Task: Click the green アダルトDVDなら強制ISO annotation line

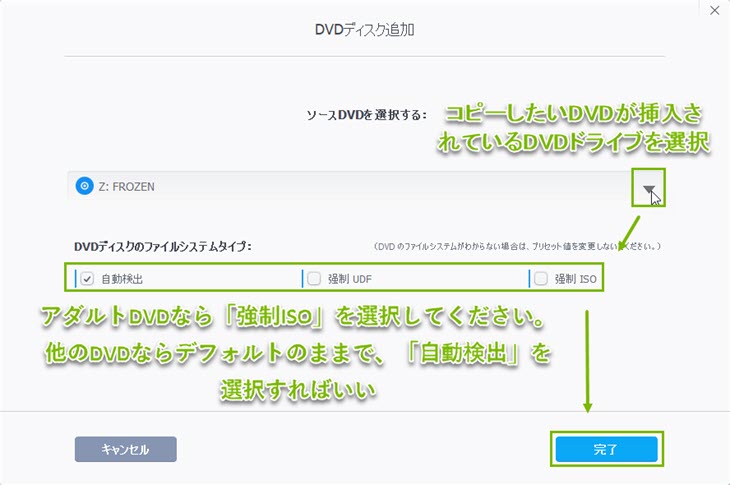Action: pyautogui.click(x=293, y=317)
